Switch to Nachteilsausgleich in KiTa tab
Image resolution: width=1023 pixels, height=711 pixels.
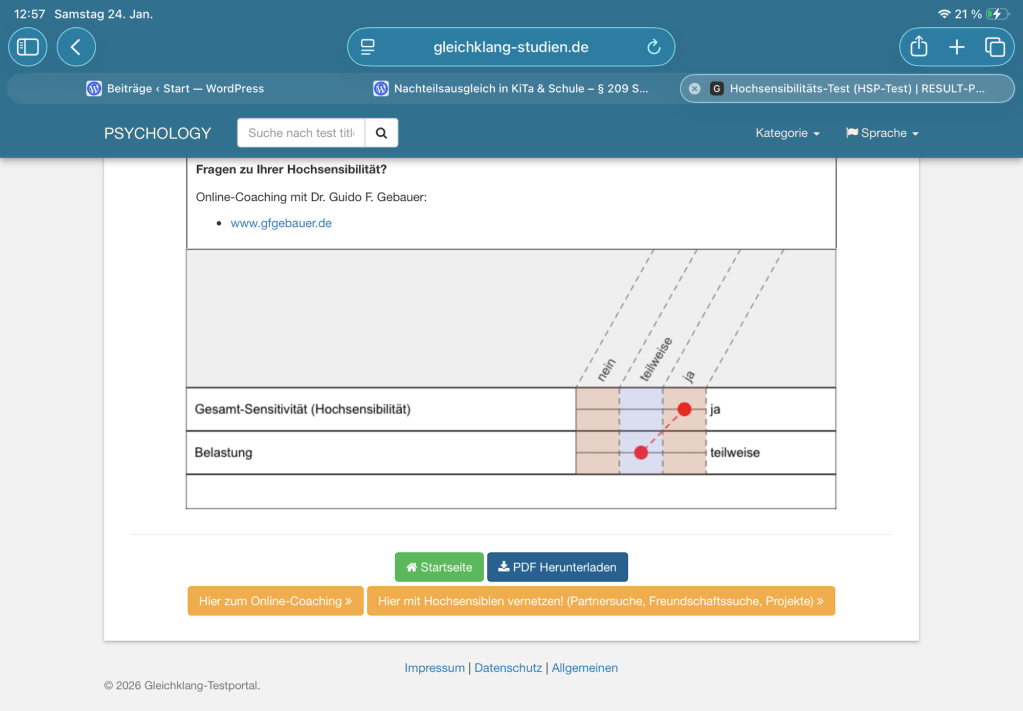(510, 88)
